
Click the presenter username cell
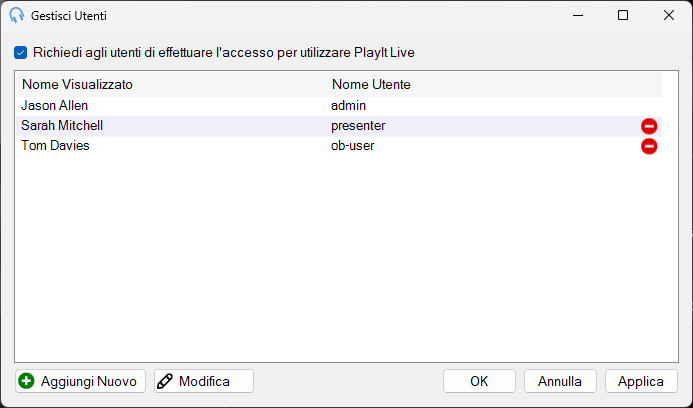(x=358, y=126)
